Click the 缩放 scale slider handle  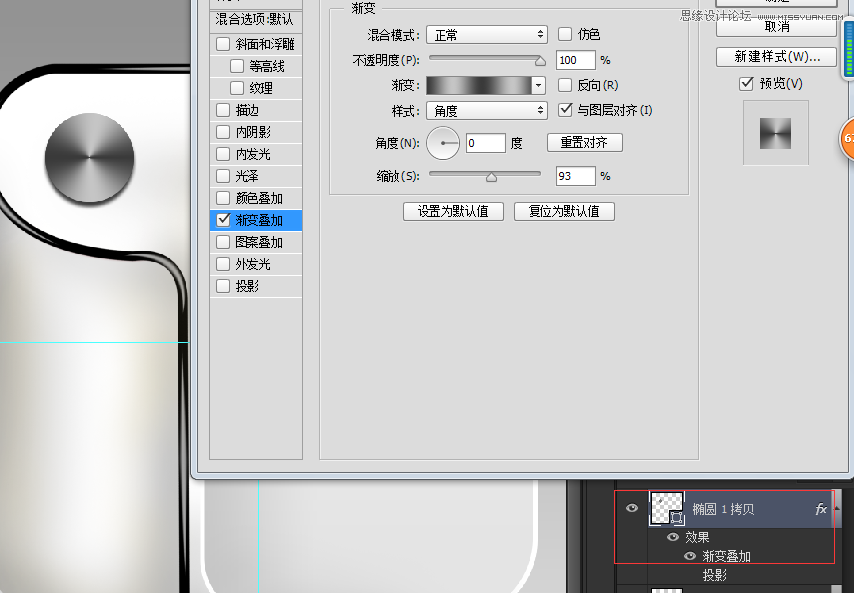491,177
